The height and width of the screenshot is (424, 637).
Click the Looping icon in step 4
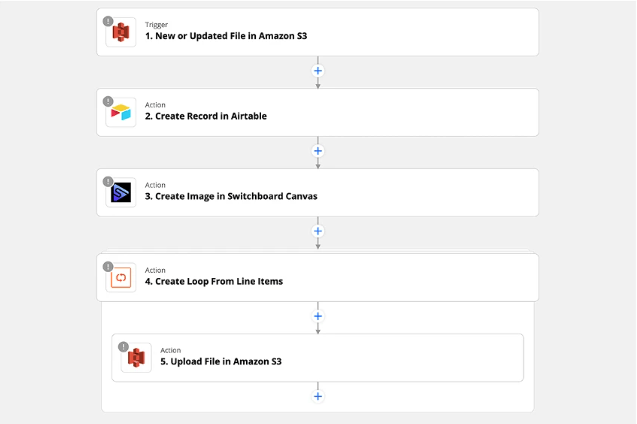point(121,278)
